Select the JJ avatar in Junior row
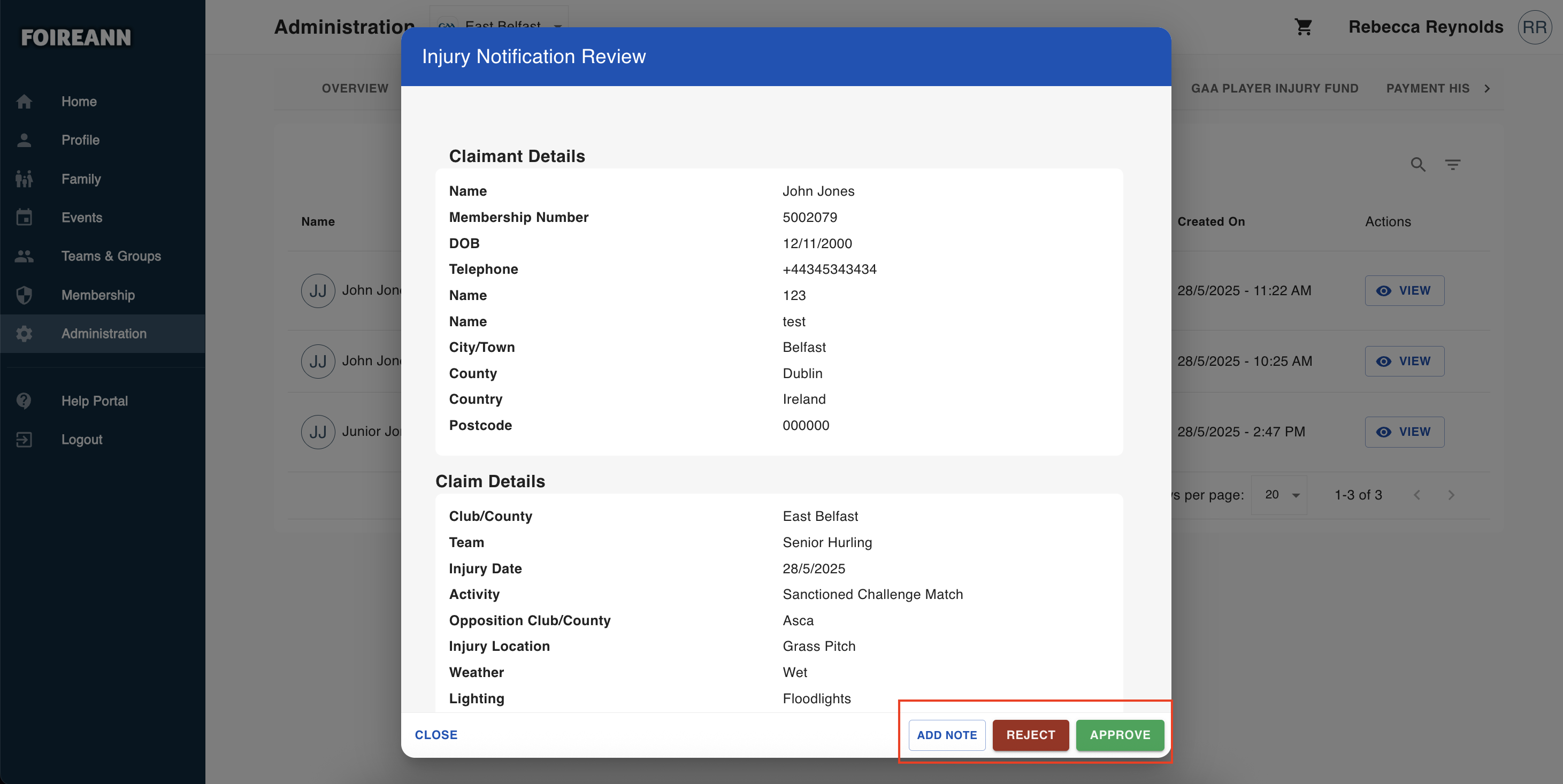The width and height of the screenshot is (1563, 784). [318, 432]
